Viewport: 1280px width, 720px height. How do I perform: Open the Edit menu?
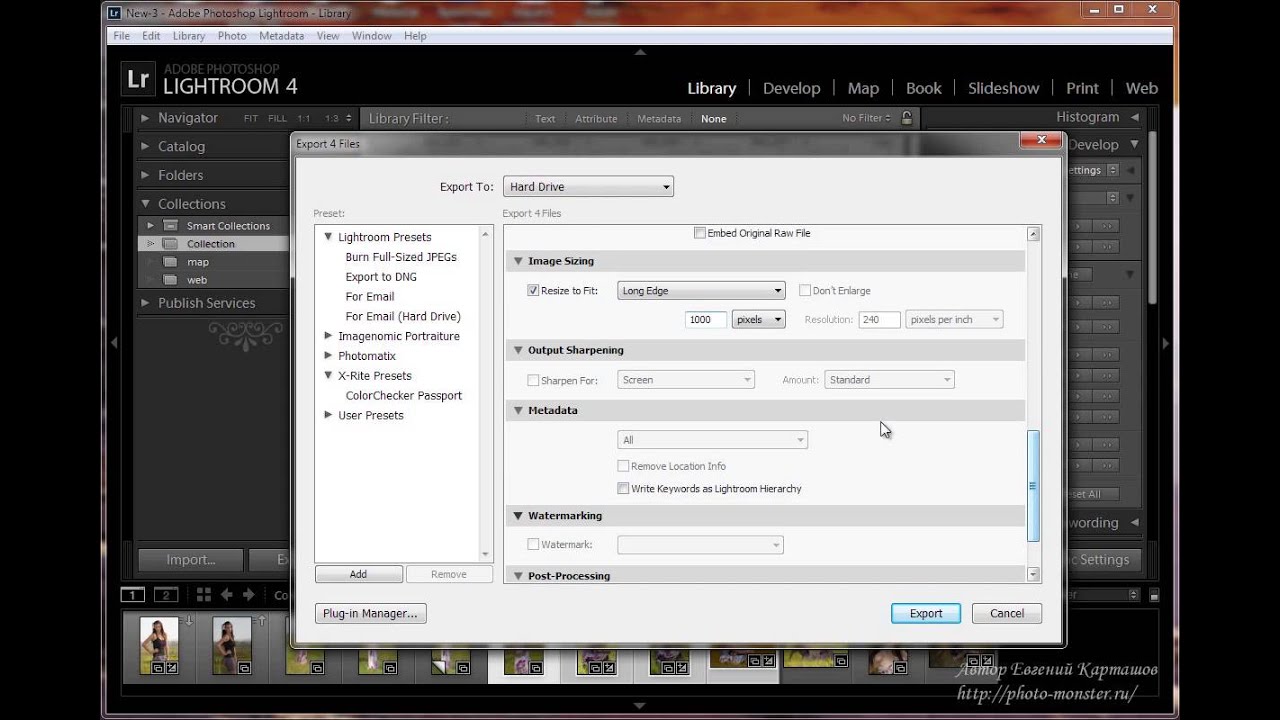click(x=151, y=36)
